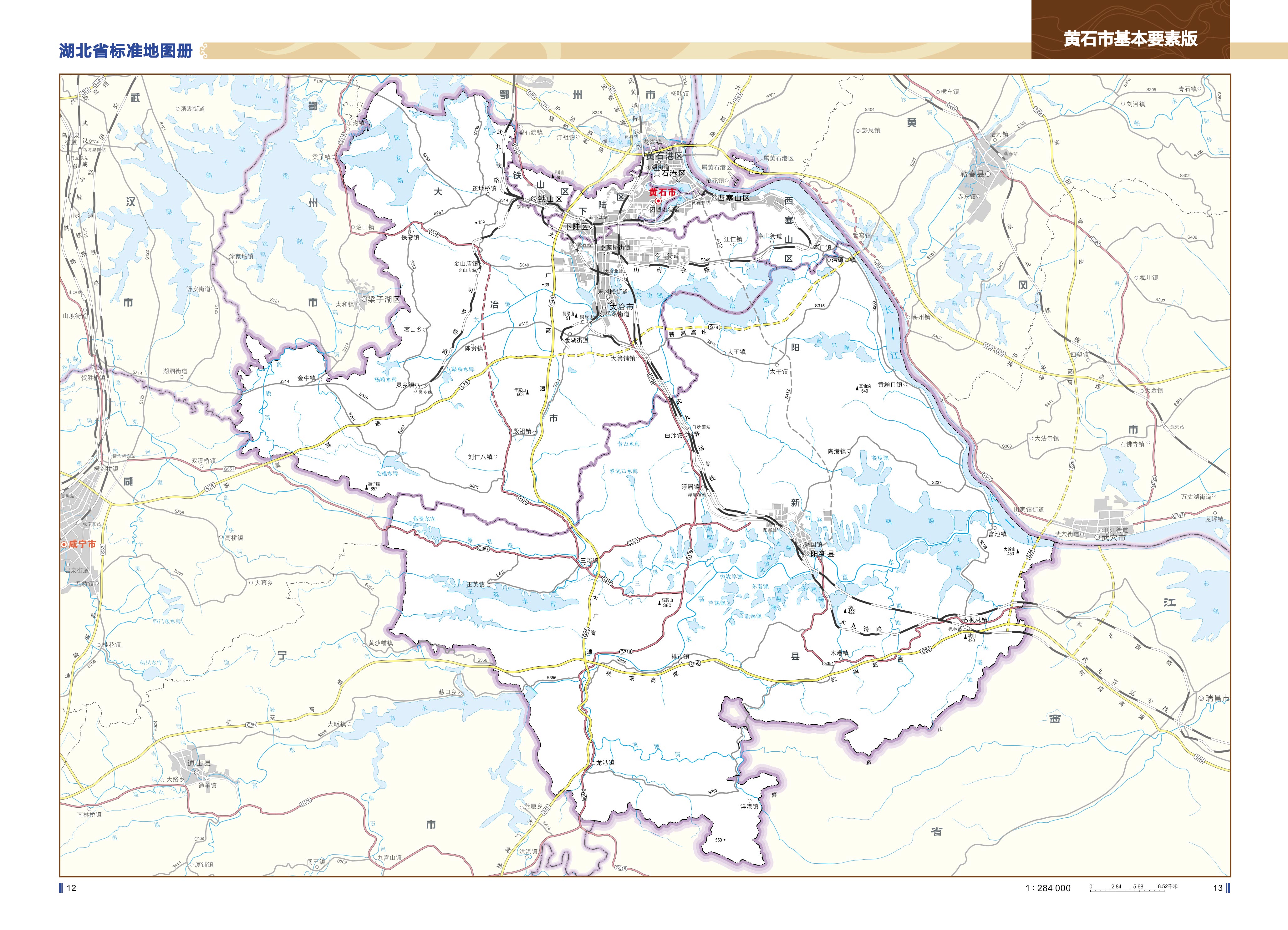Click the 龙港镇 town label

pyautogui.click(x=605, y=763)
